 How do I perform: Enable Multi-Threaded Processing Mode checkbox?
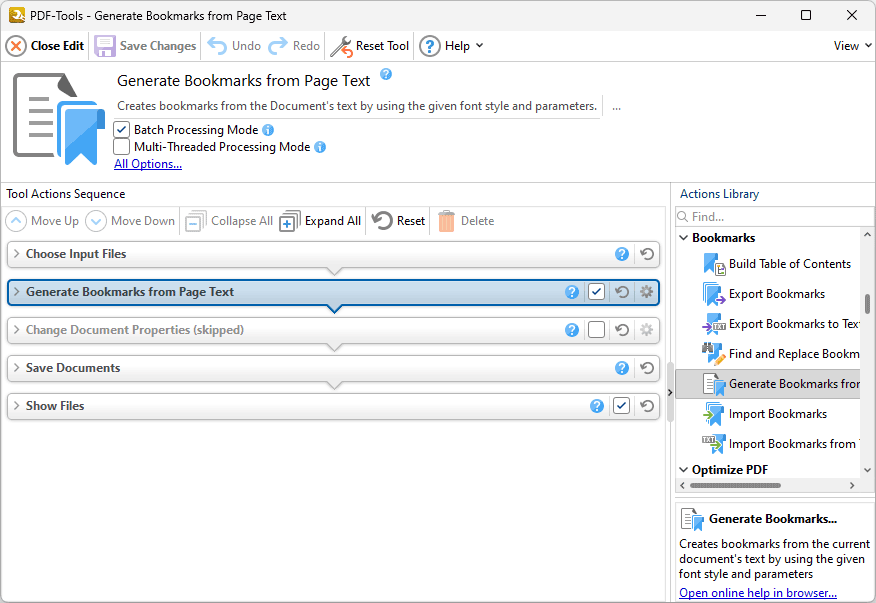coord(121,147)
